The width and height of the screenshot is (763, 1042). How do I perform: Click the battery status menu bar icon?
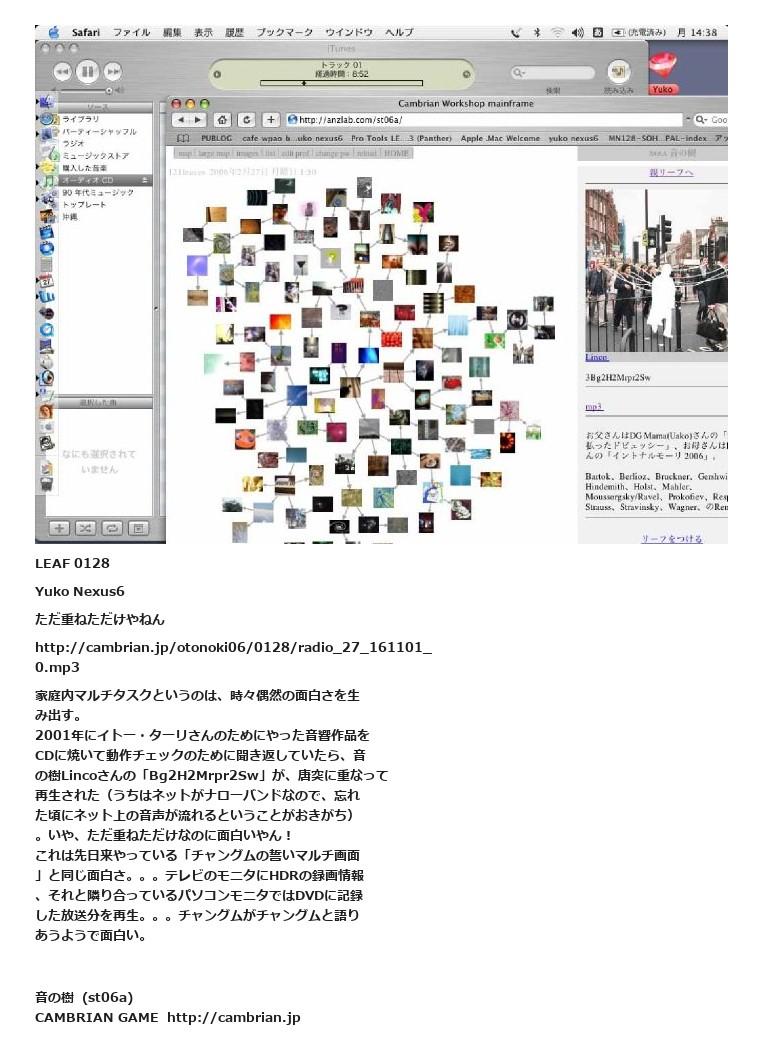click(x=638, y=32)
